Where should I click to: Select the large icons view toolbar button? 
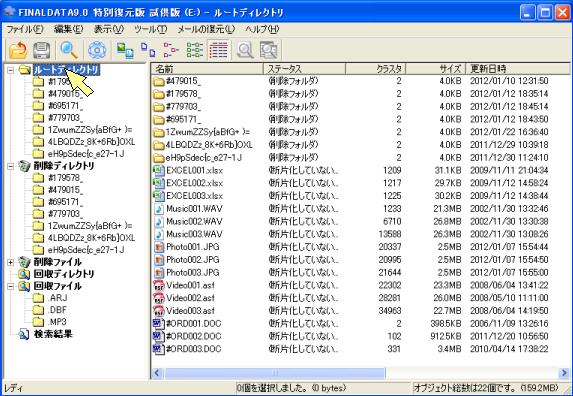[x=148, y=50]
